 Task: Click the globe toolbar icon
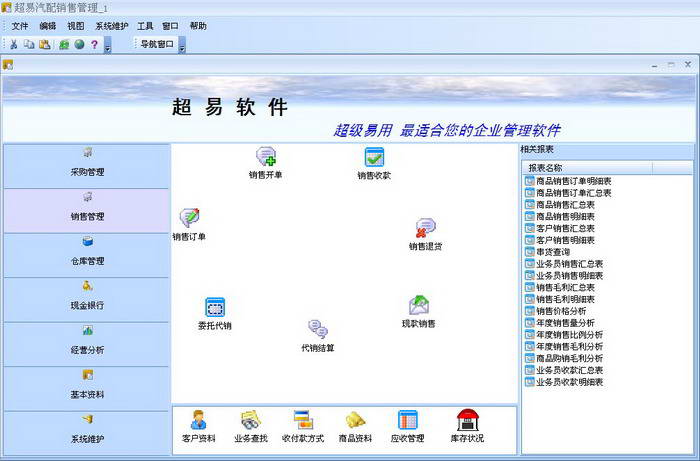pos(79,44)
